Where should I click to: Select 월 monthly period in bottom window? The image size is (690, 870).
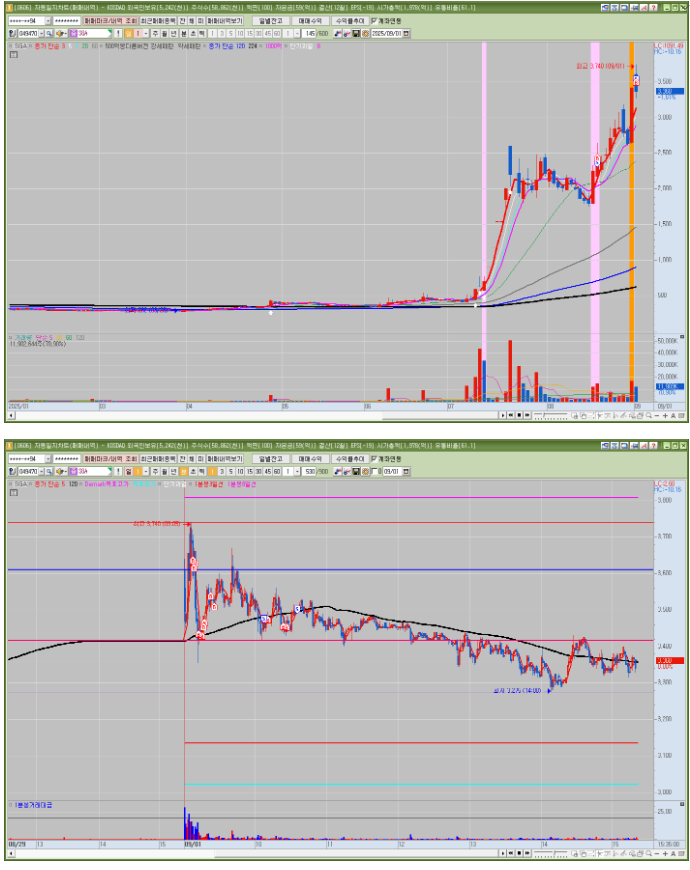pos(165,472)
